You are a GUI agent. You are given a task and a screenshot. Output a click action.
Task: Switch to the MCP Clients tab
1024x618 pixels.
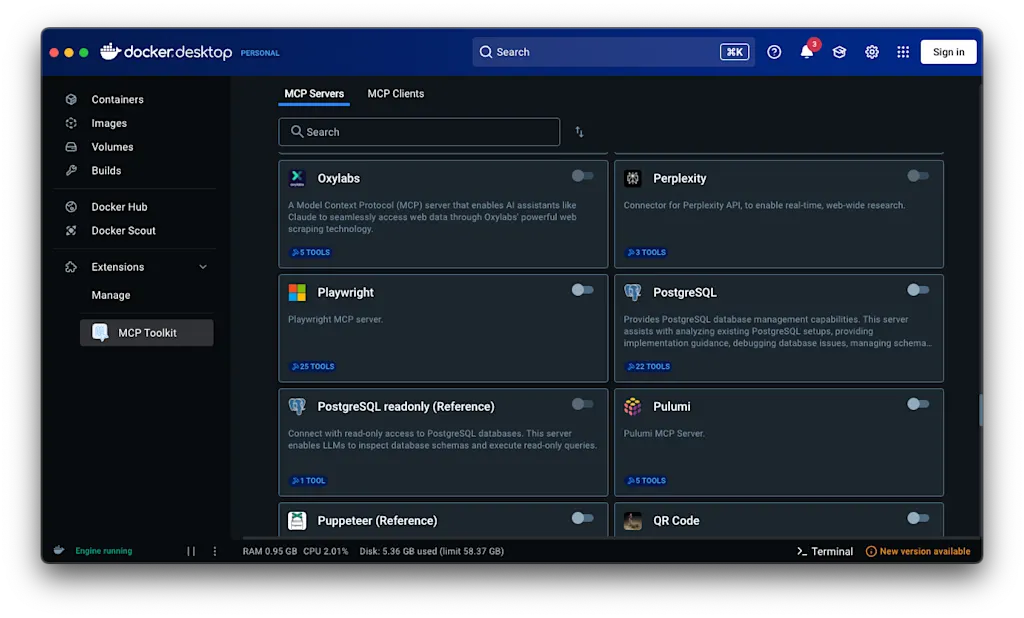point(396,93)
